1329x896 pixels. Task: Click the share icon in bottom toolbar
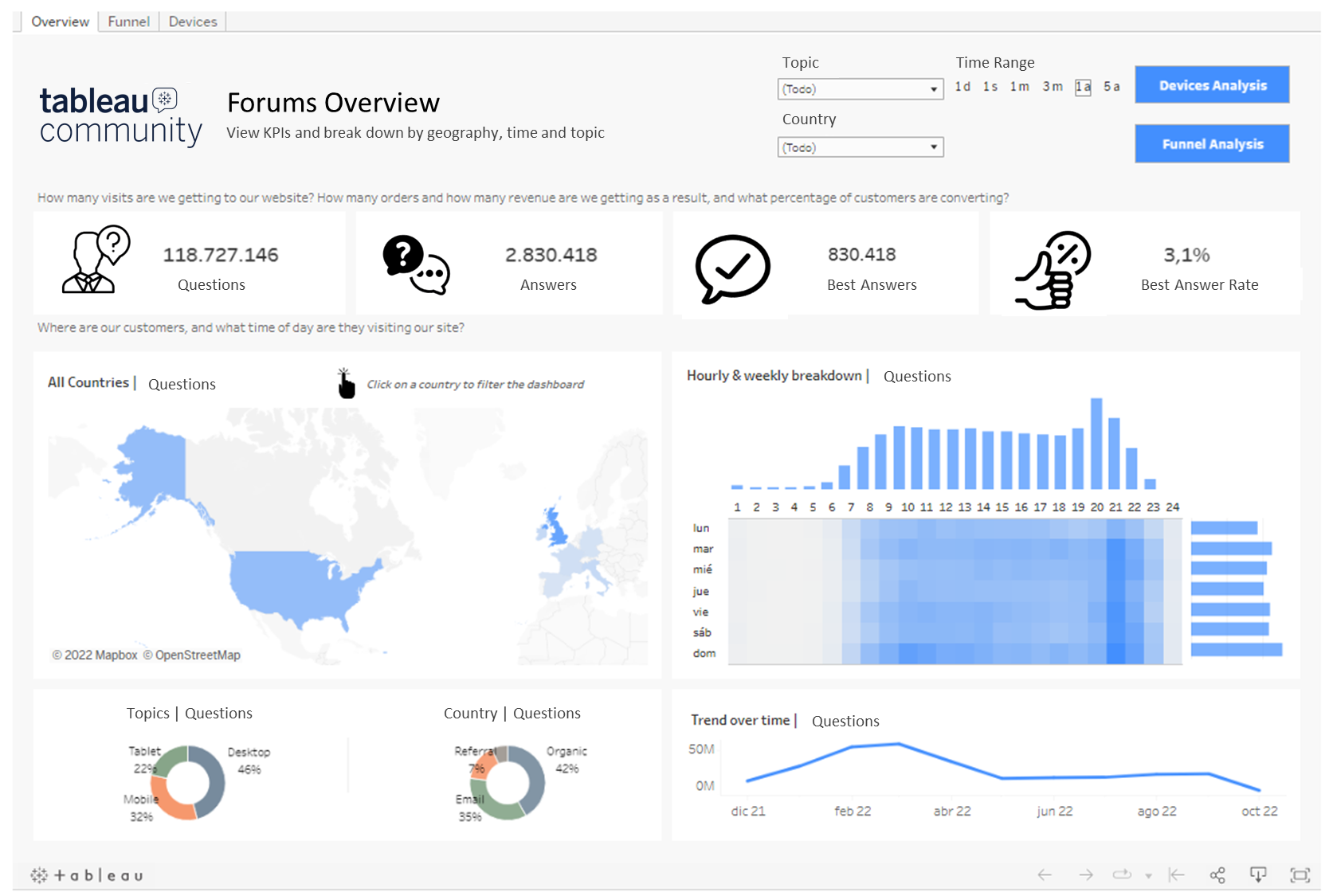point(1217,874)
